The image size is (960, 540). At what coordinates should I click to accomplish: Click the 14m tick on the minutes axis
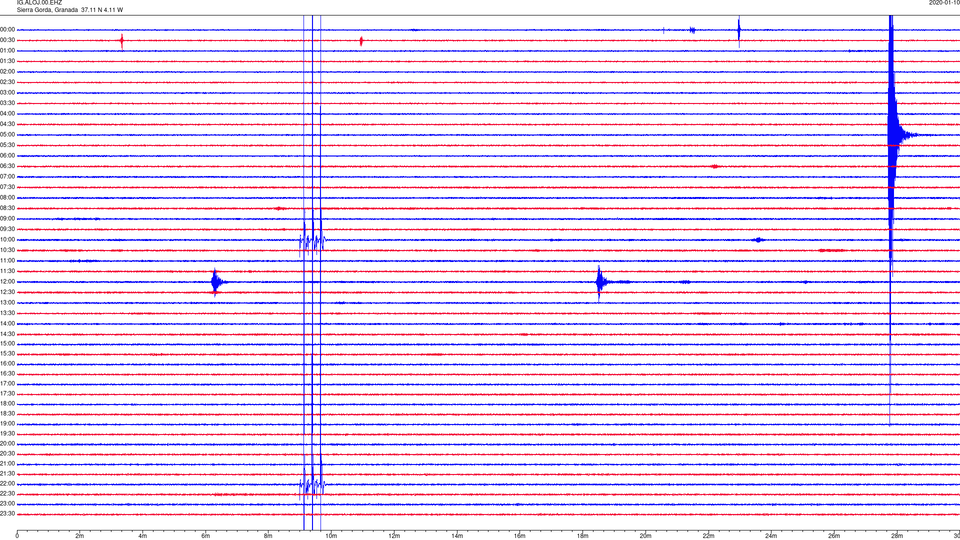(457, 536)
